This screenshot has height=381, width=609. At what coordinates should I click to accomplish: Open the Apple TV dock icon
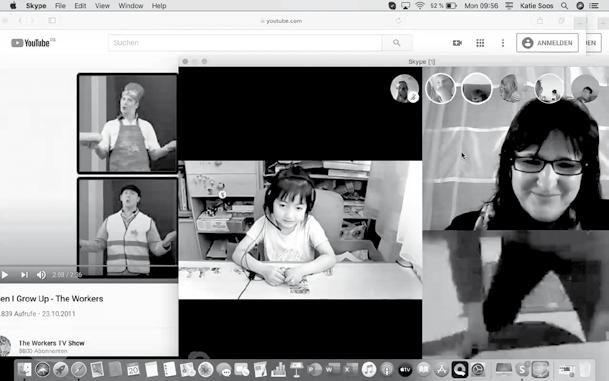pyautogui.click(x=405, y=369)
